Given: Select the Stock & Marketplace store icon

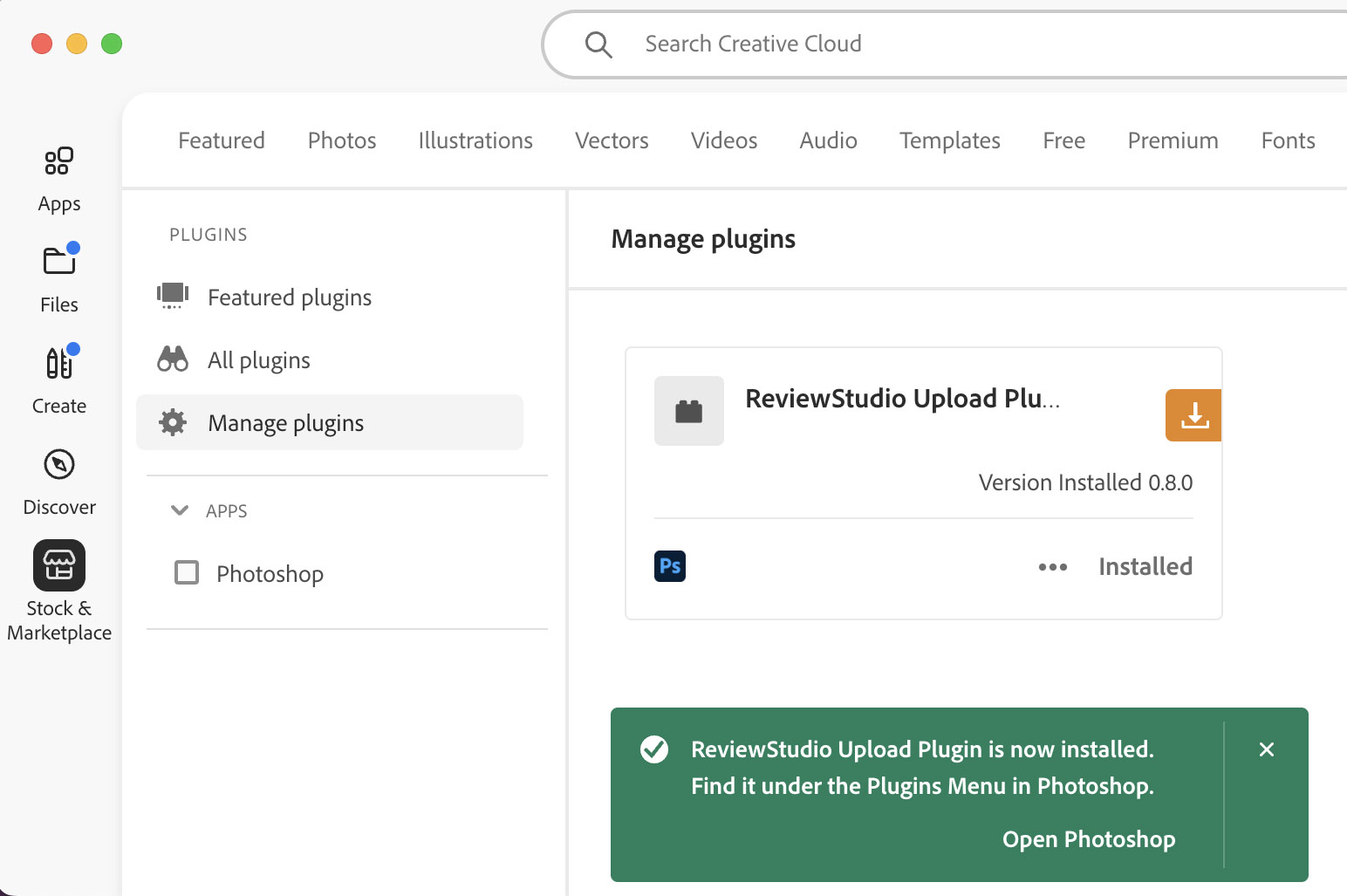Looking at the screenshot, I should 58,565.
